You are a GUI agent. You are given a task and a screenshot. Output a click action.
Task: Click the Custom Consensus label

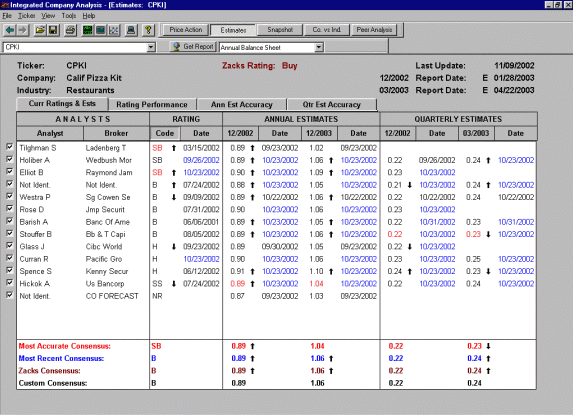[x=53, y=383]
